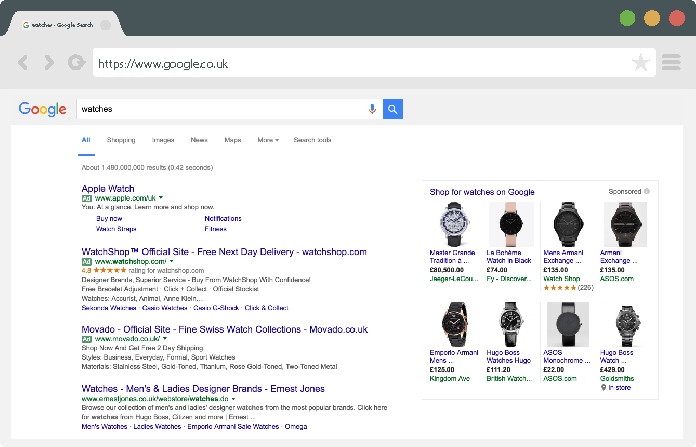Open the ASOS Monochrome product title

point(567,356)
